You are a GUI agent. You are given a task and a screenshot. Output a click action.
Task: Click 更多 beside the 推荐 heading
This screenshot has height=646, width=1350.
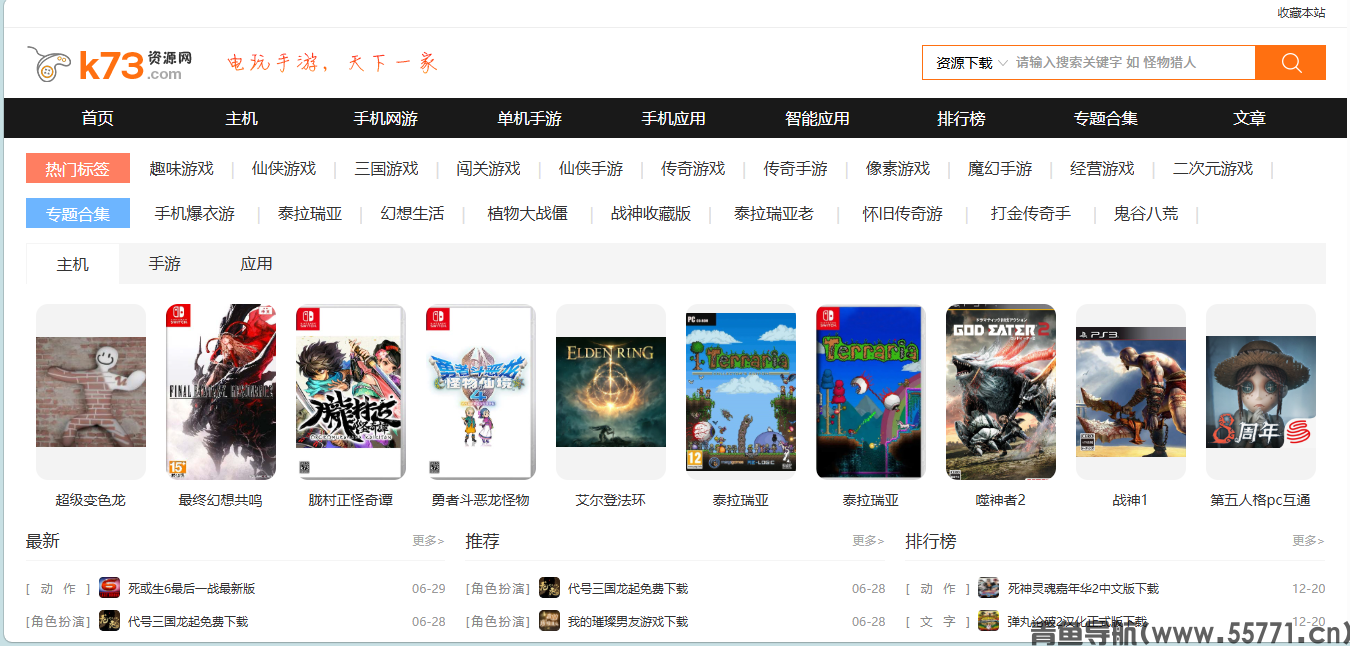tap(868, 541)
